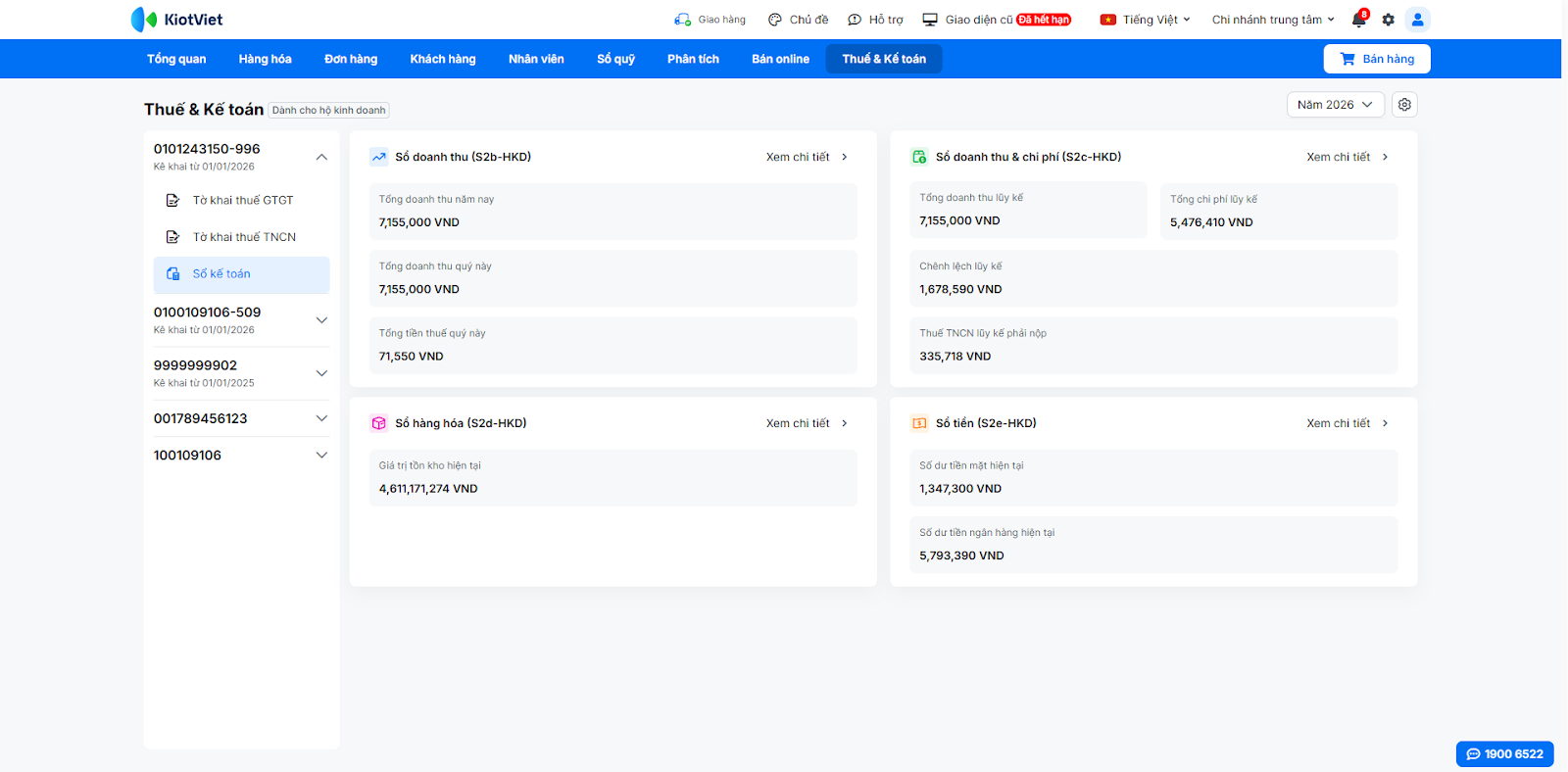Screen dimensions: 1568x772
Task: Open the Tổng quan menu
Action: pos(176,59)
